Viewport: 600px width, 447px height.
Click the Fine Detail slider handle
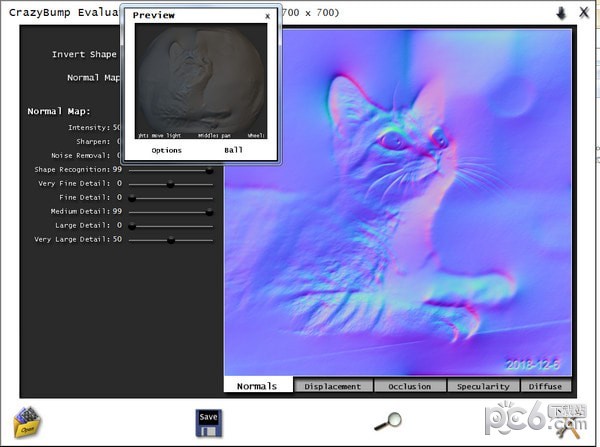132,198
